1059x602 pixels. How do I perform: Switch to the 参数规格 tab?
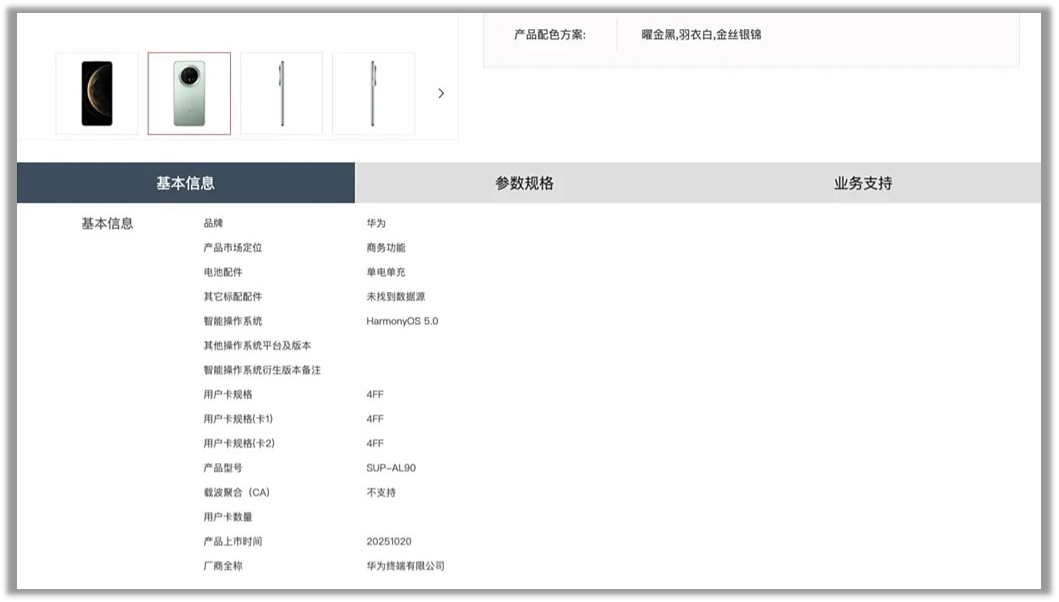[x=524, y=183]
